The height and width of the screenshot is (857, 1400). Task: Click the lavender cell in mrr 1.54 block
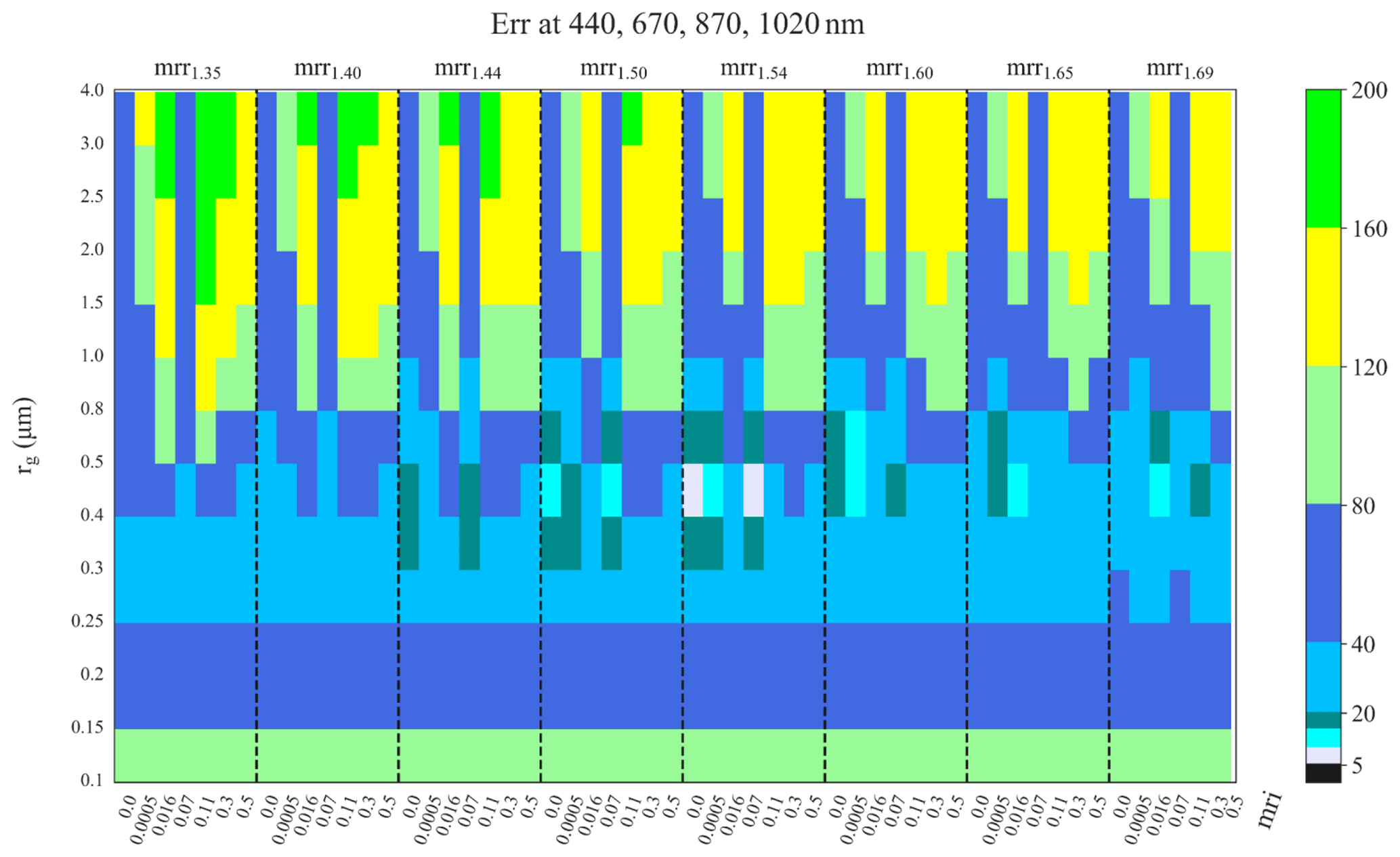pos(692,490)
